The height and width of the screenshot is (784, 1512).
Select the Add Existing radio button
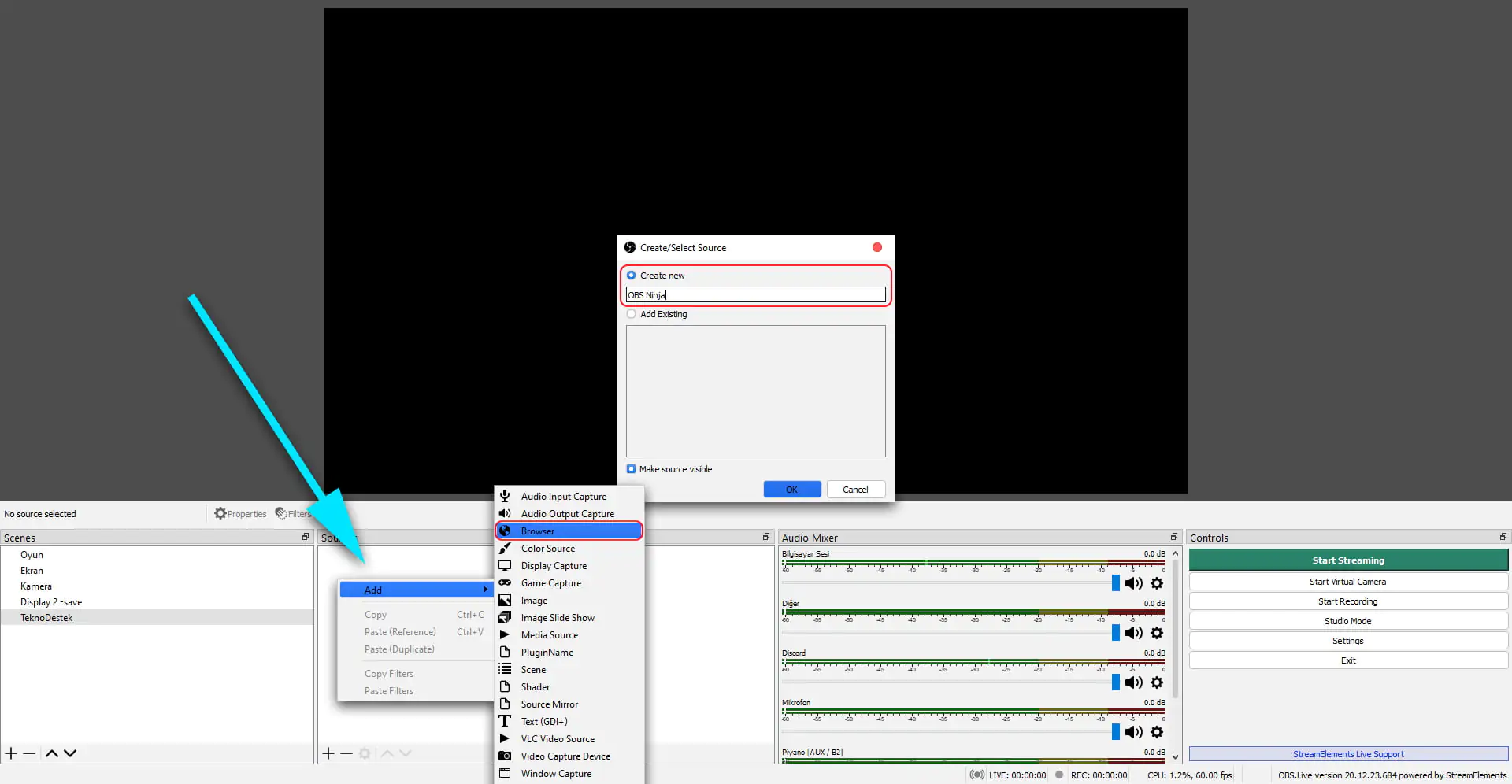pos(631,314)
